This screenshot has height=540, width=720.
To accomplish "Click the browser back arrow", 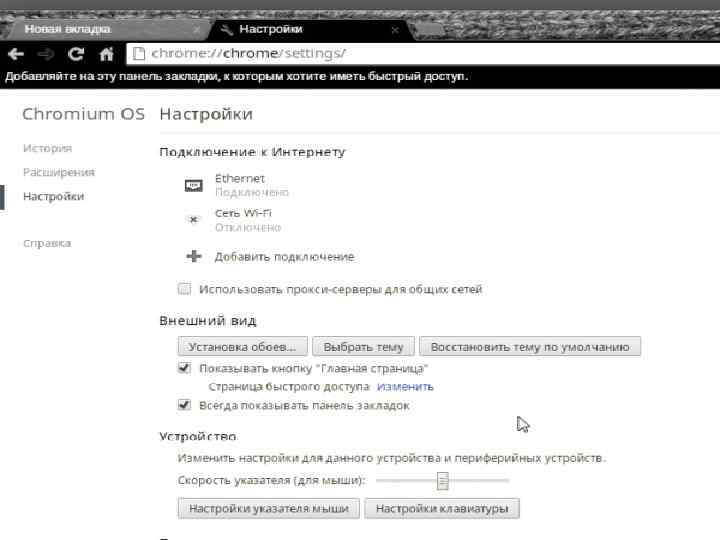I will coord(16,54).
